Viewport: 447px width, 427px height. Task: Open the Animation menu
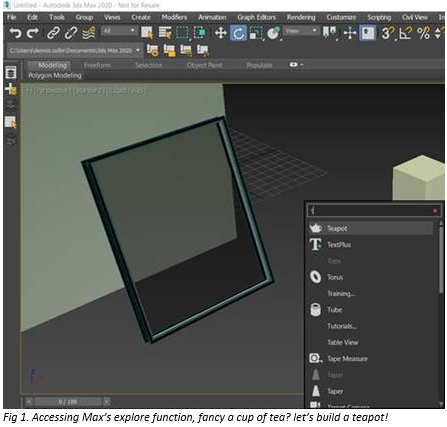tap(212, 17)
